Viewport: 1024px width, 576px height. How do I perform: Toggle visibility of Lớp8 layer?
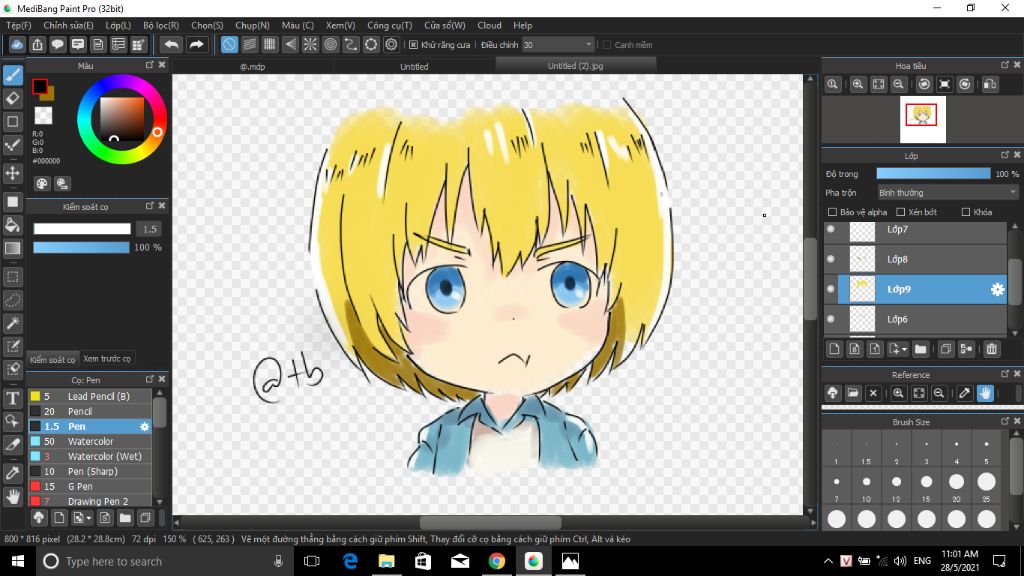831,259
